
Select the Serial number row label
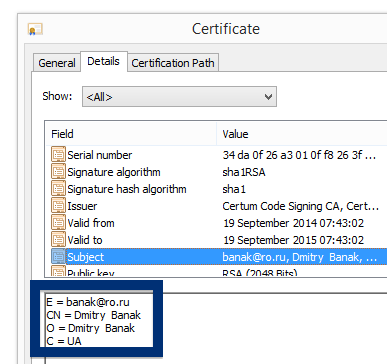(x=100, y=155)
